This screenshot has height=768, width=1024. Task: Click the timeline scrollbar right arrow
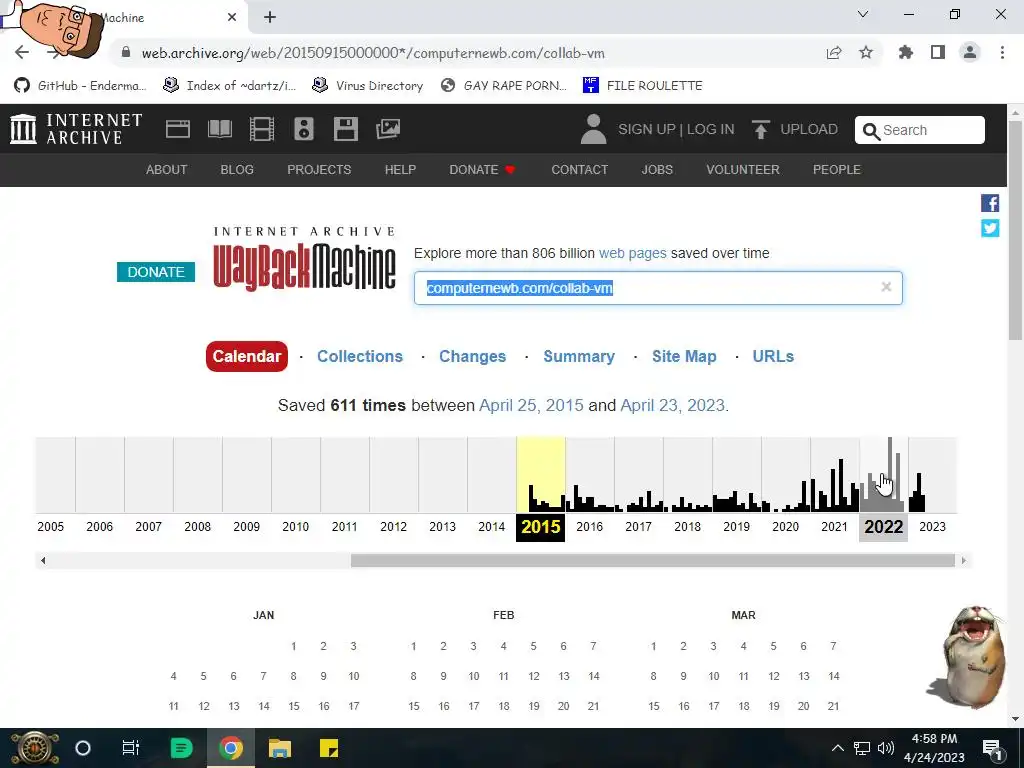point(963,560)
